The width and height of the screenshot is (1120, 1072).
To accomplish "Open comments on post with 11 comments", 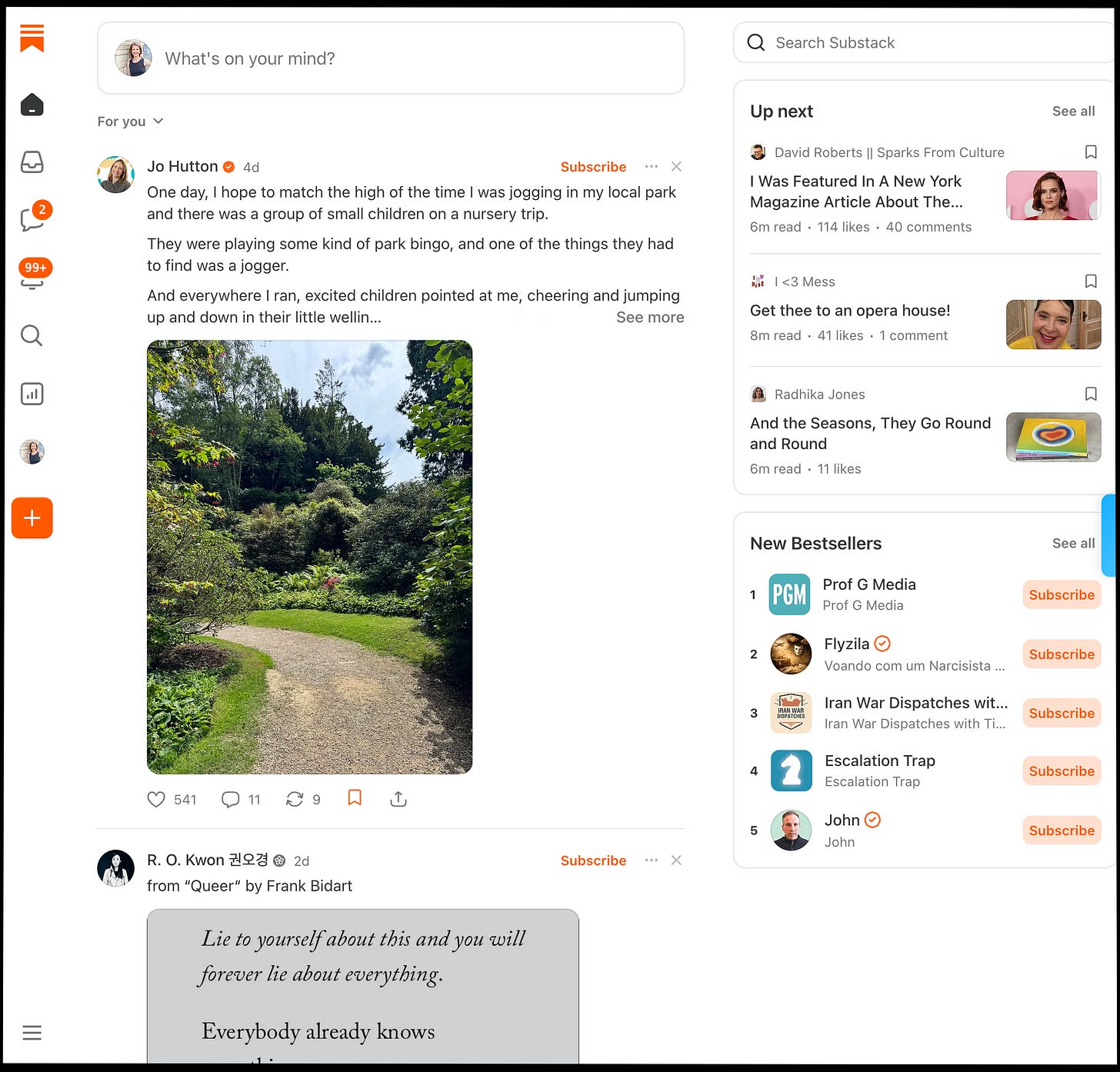I will point(241,800).
